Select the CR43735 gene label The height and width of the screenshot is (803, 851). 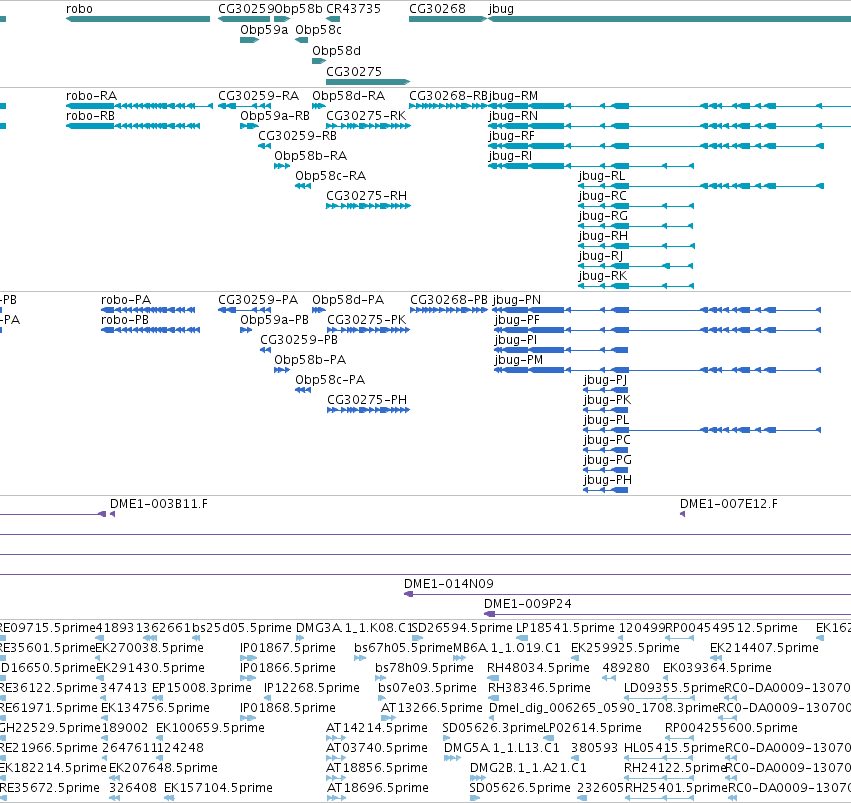tap(353, 9)
